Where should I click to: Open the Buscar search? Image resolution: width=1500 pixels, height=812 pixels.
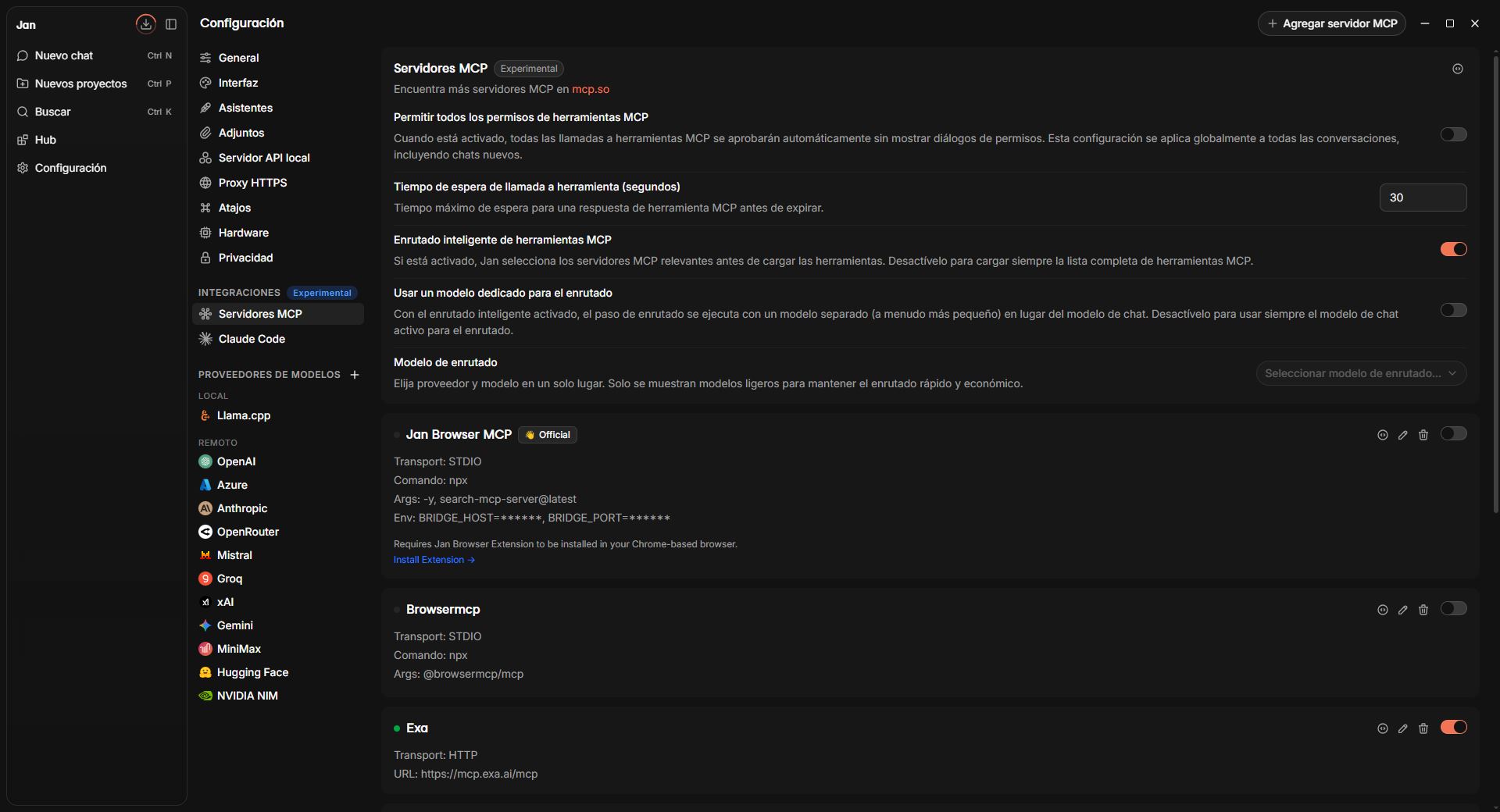[x=96, y=112]
